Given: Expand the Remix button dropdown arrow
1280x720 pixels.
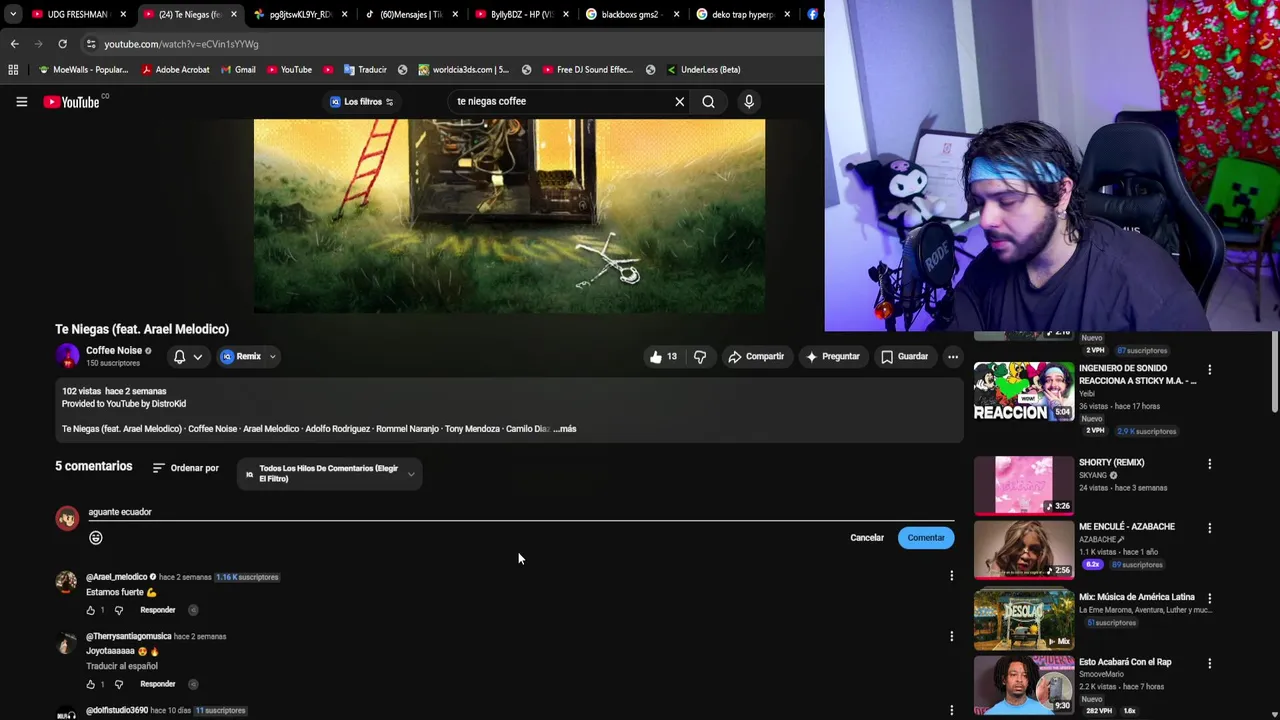Looking at the screenshot, I should (x=272, y=357).
